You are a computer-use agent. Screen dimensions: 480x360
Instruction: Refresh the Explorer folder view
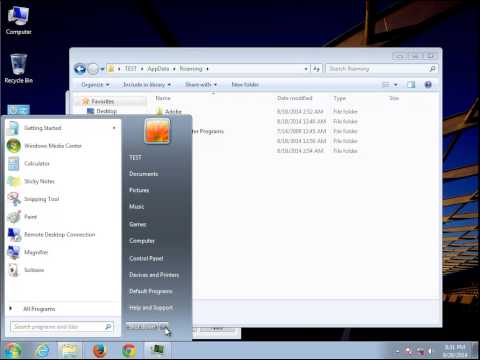[316, 69]
